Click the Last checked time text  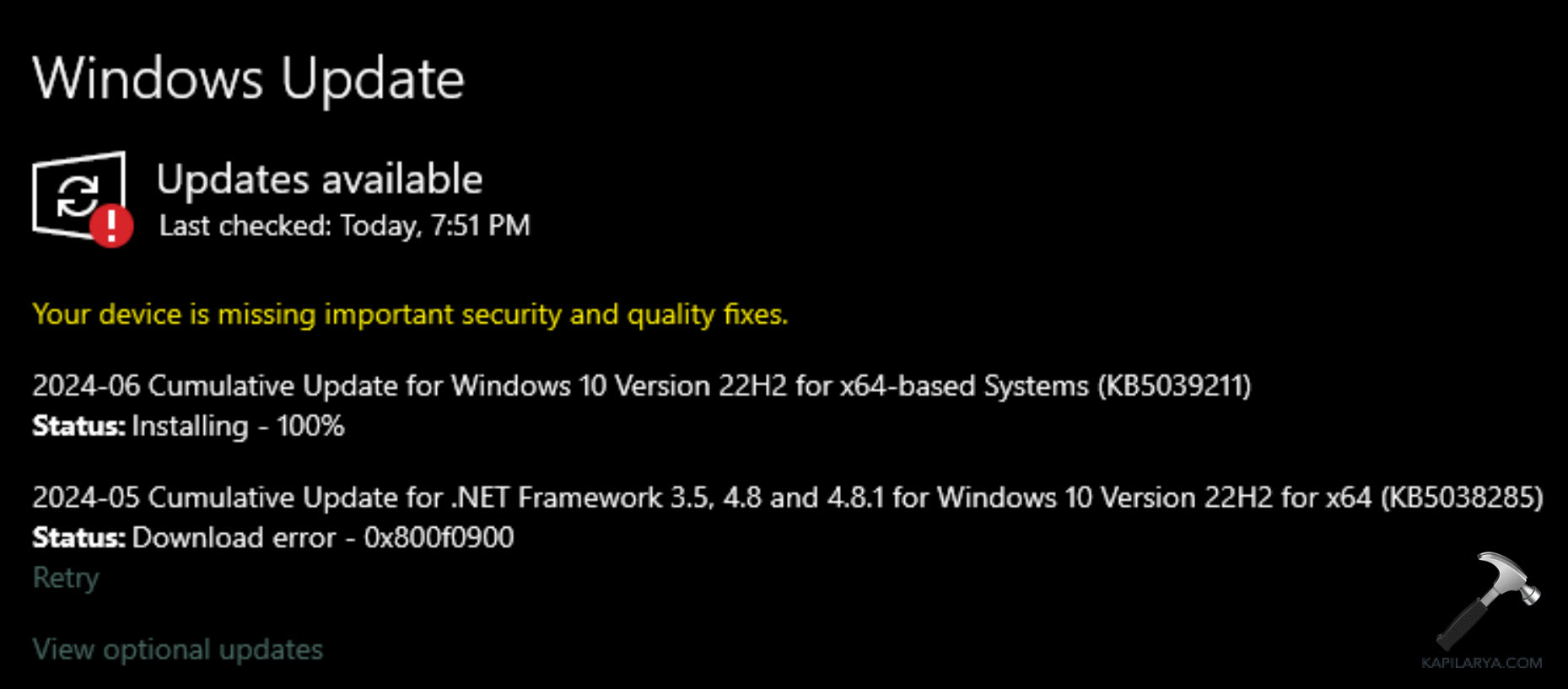(344, 226)
